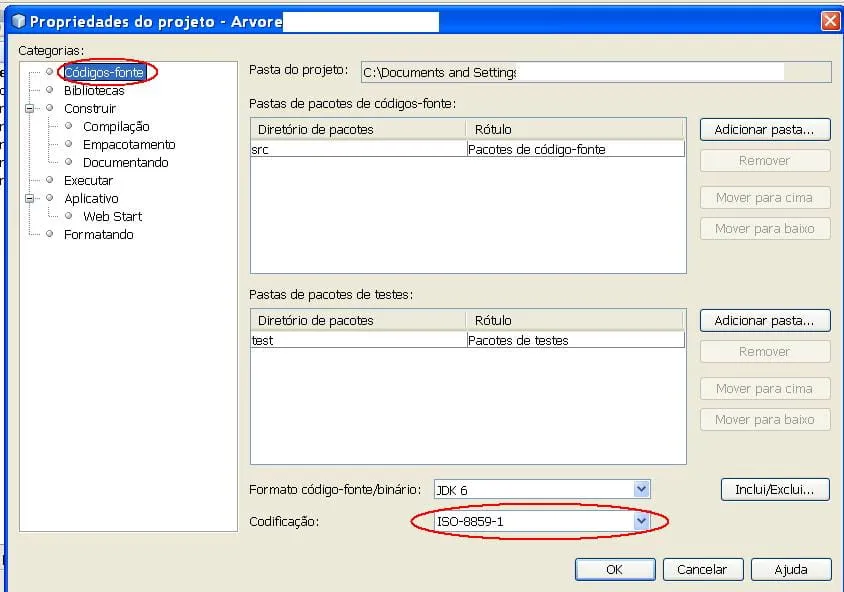The image size is (844, 592).
Task: Click test table 'Diretório de pacotes' header
Action: coord(358,320)
